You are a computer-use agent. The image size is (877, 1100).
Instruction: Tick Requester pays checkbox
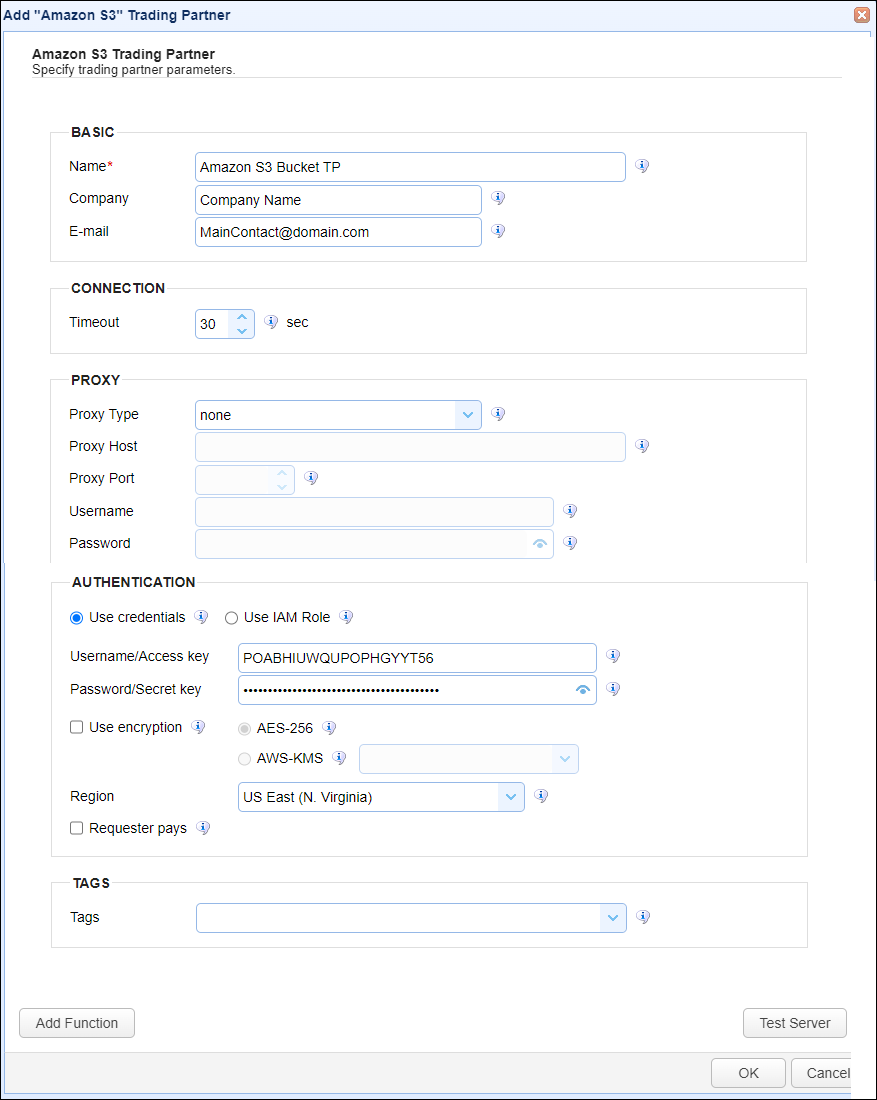tap(76, 829)
